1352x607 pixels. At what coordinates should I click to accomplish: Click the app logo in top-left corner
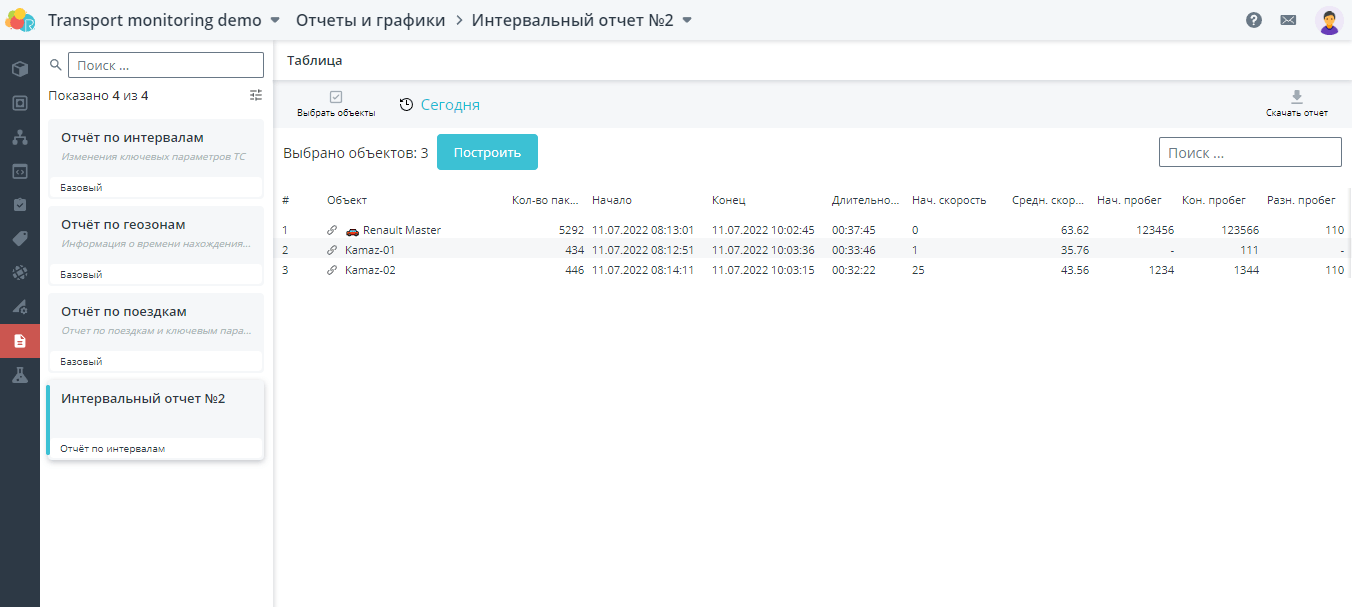(x=20, y=20)
